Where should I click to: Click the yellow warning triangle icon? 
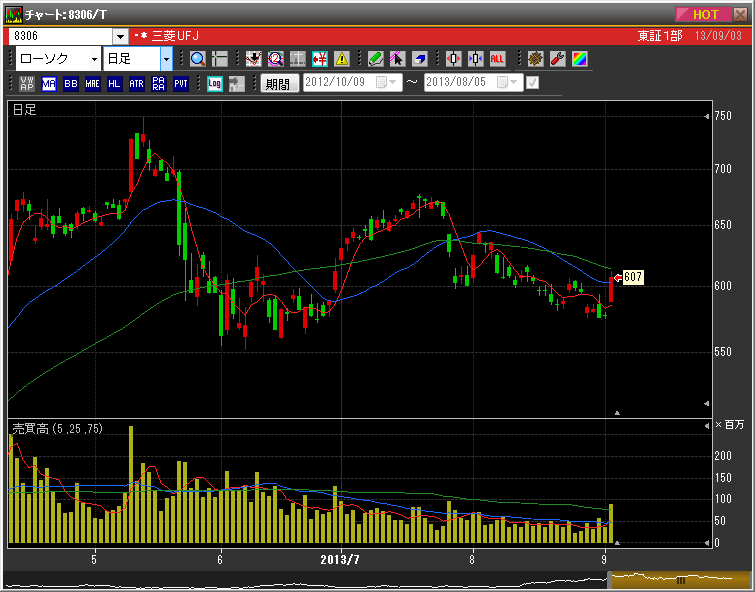[x=342, y=59]
